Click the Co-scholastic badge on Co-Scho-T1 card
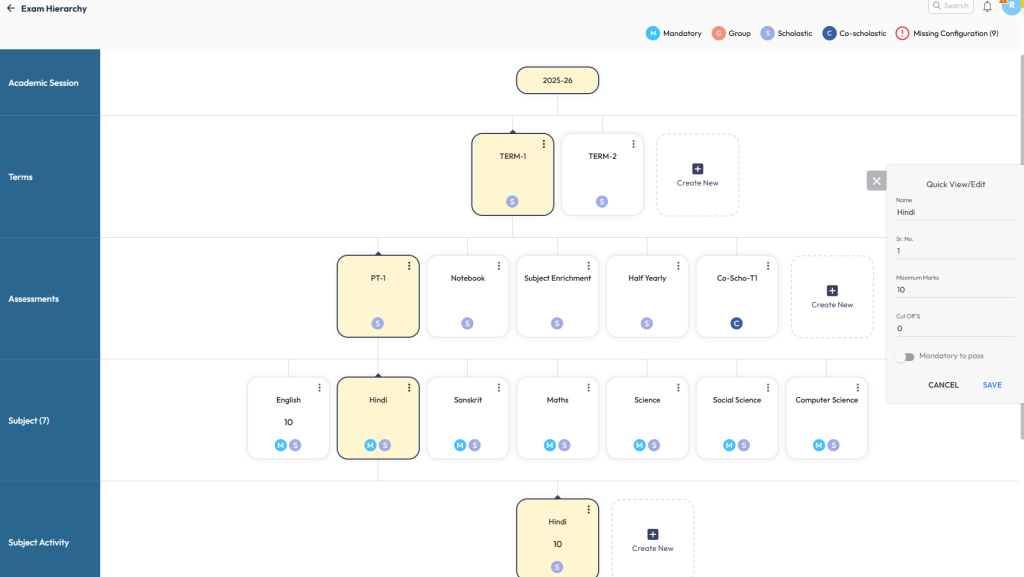1024x577 pixels. (736, 323)
